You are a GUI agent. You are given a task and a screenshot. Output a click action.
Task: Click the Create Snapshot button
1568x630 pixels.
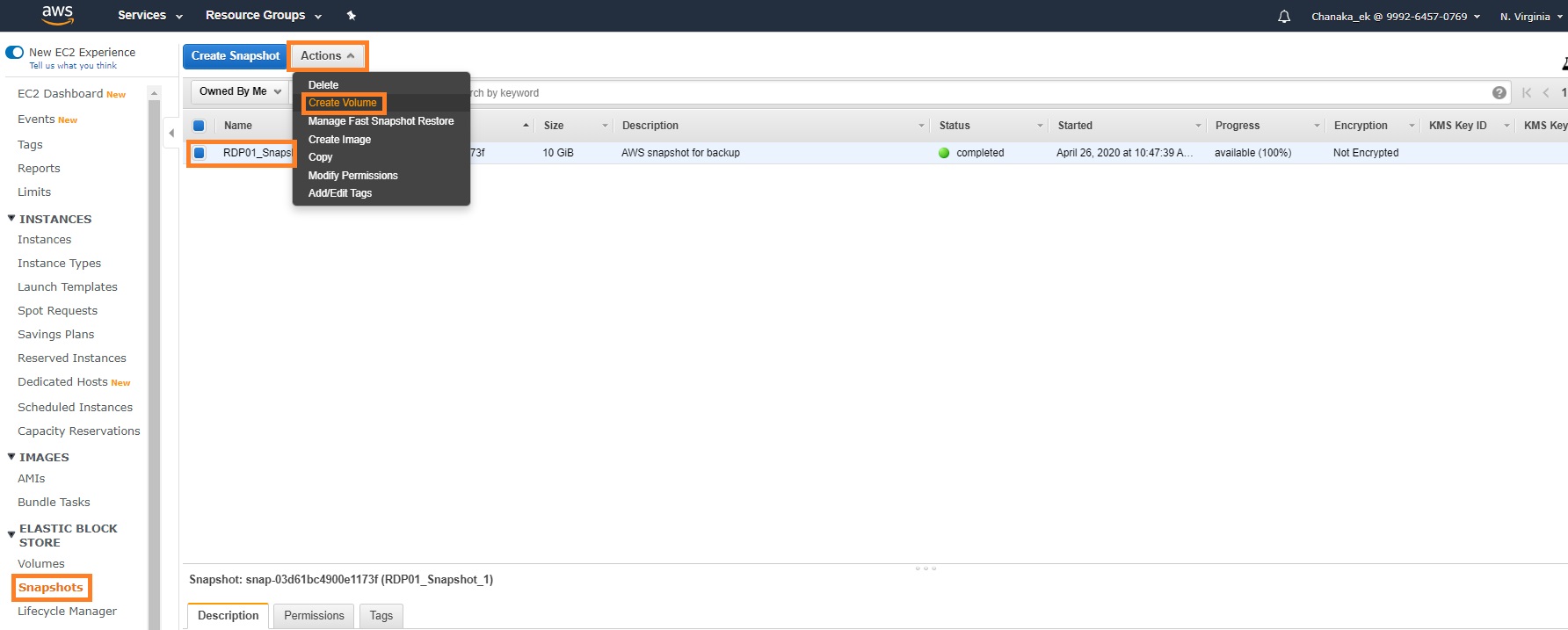click(235, 55)
